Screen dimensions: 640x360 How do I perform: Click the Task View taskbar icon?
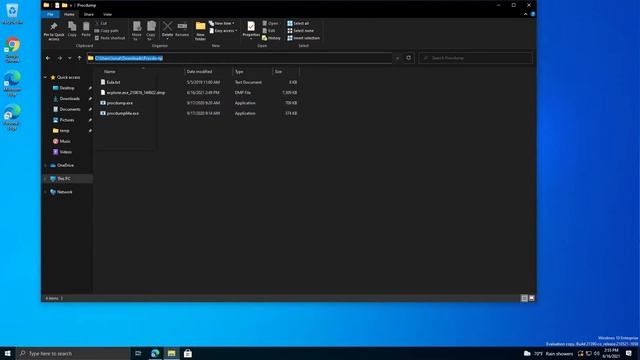[138, 353]
